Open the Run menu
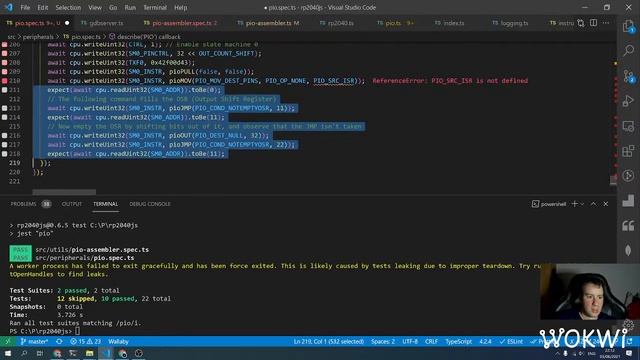 point(130,7)
